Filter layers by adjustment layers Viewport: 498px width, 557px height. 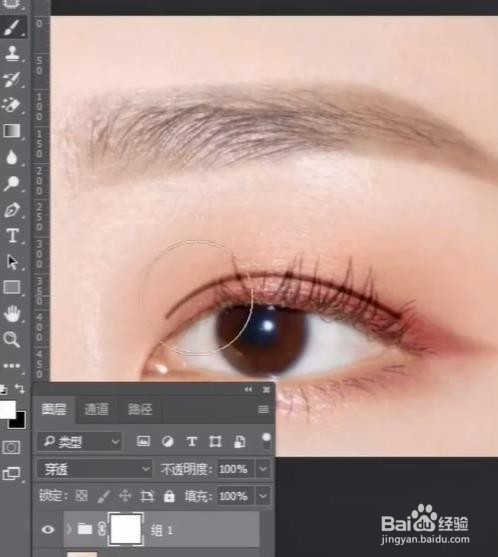pos(168,442)
